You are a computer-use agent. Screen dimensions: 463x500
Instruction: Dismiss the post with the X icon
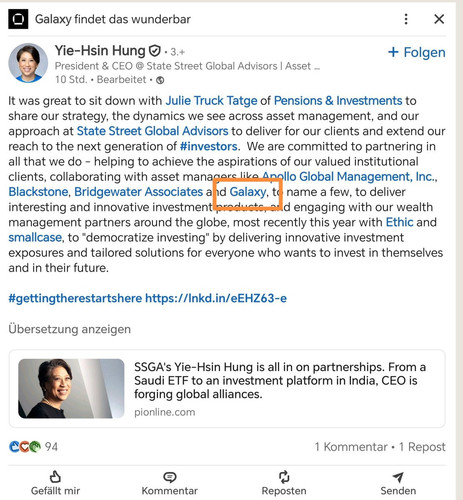pos(439,19)
